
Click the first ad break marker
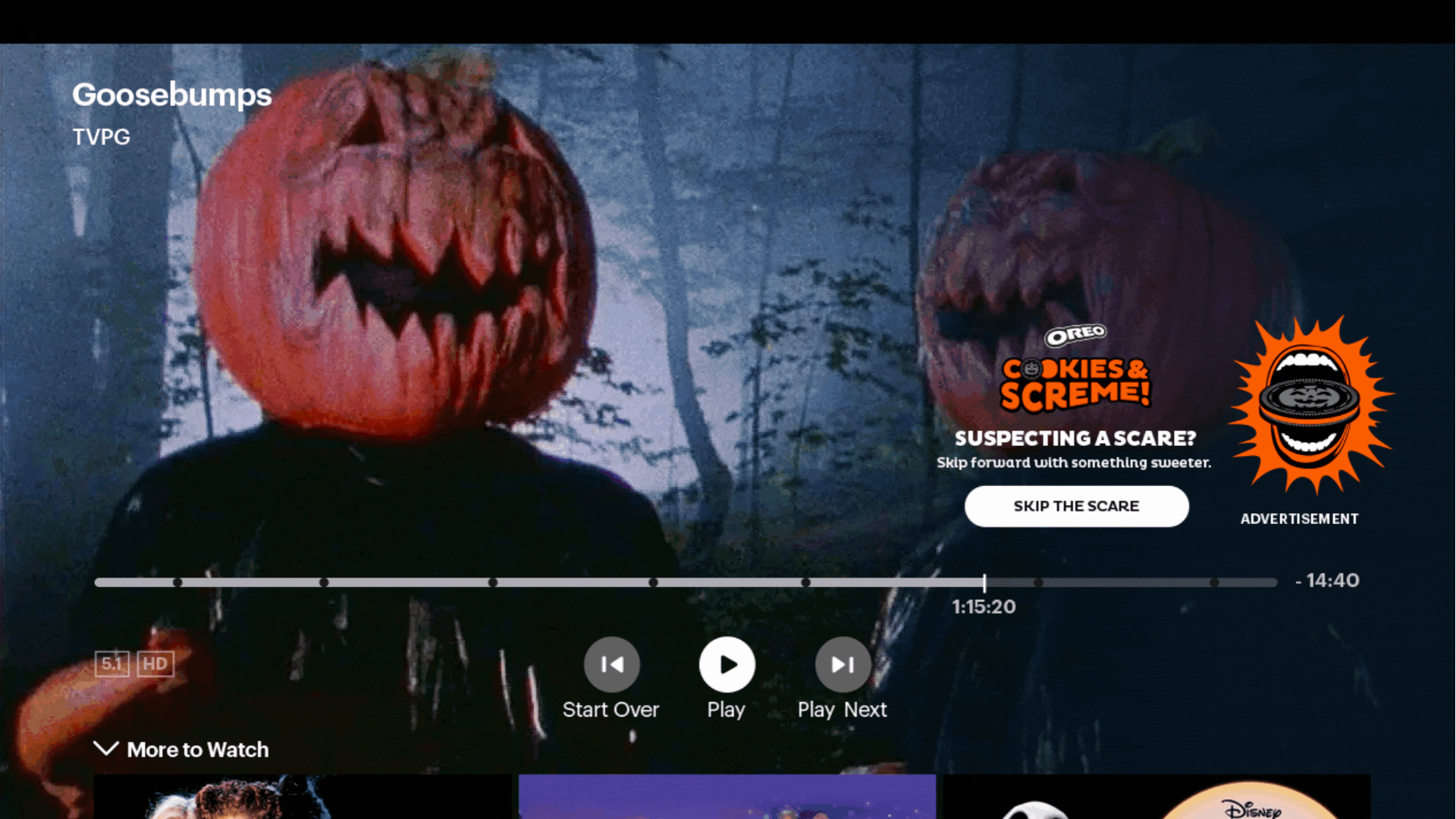177,582
